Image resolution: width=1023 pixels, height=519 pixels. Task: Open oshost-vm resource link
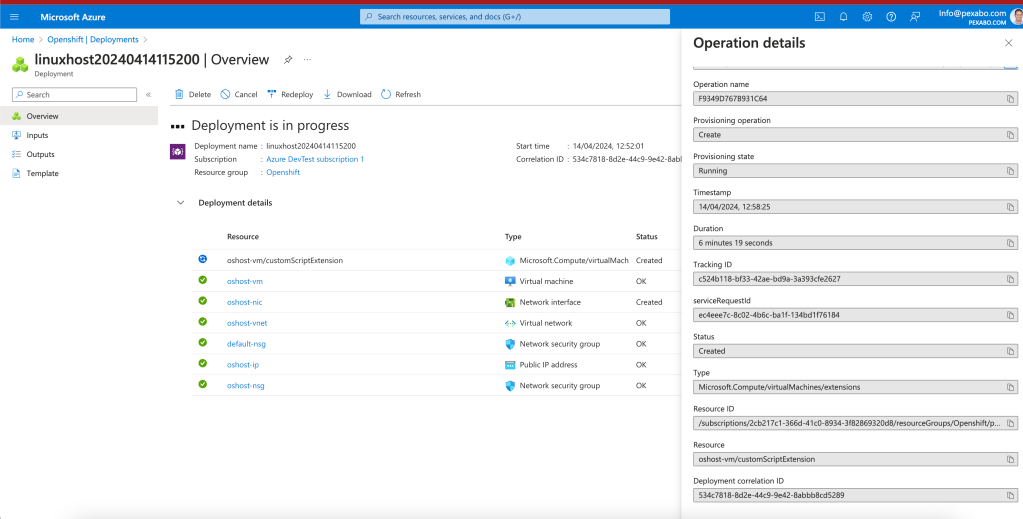245,281
